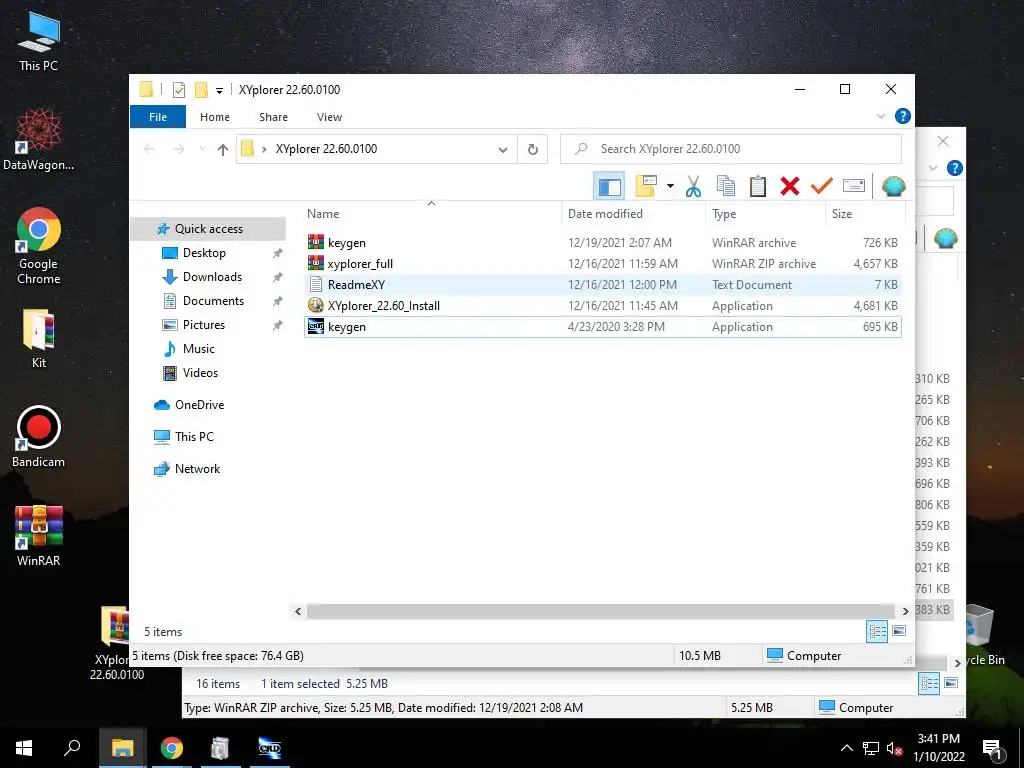The width and height of the screenshot is (1024, 768).
Task: Open the recent locations dropdown arrow
Action: coord(202,150)
